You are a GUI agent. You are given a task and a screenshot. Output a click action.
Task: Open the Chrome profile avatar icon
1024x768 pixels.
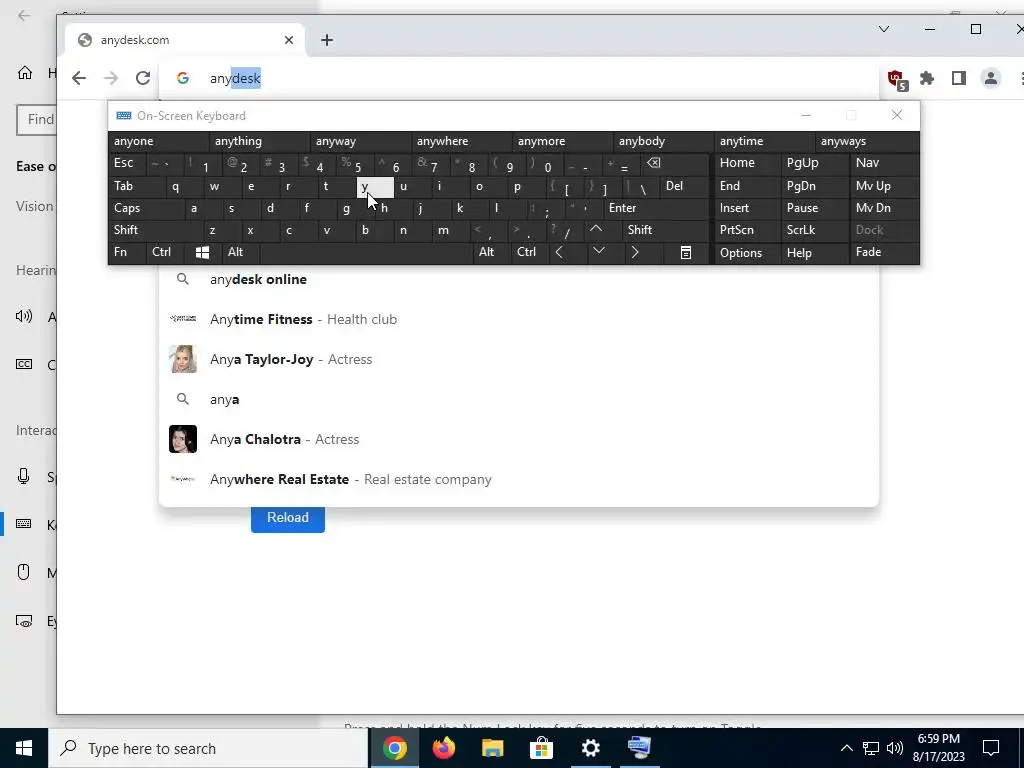(991, 78)
